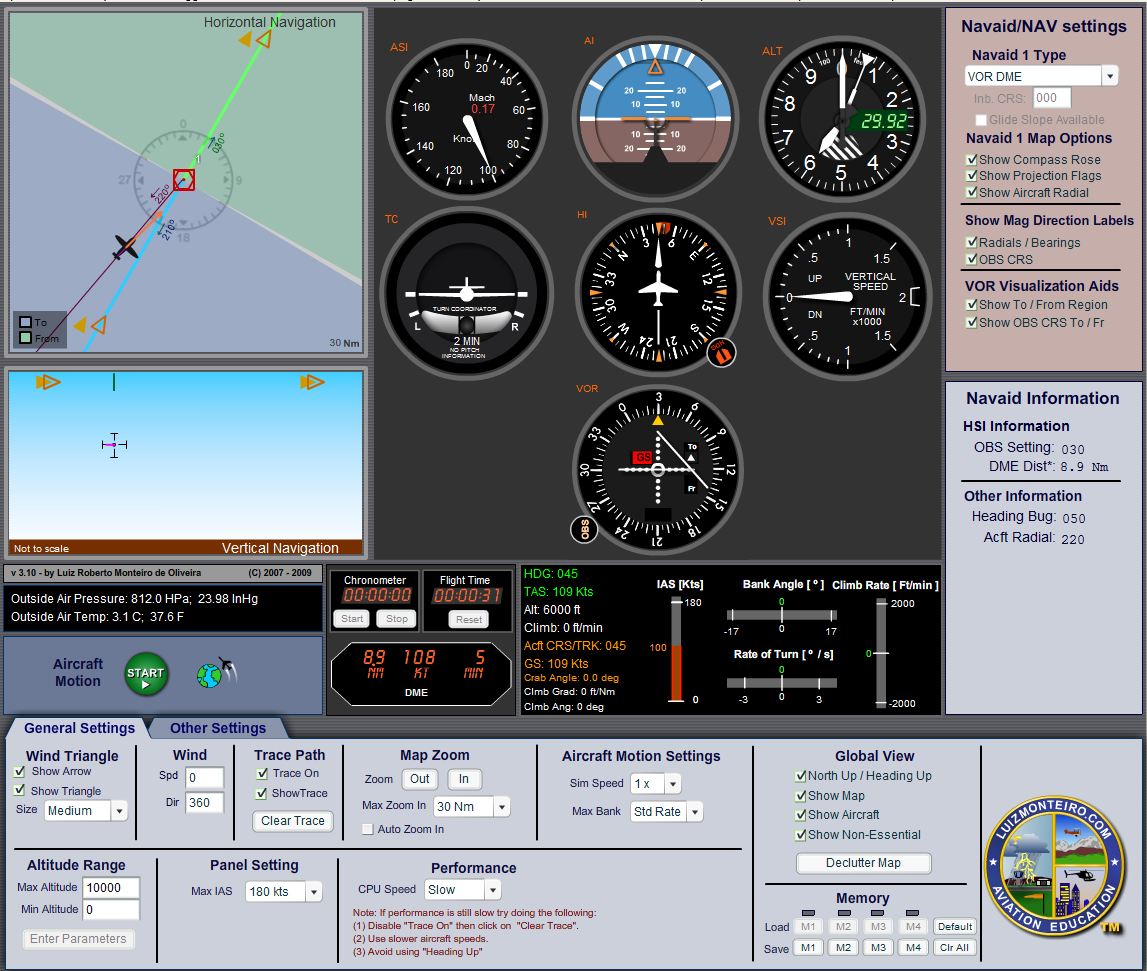Click the orange HDG knob on the heading indicator

[x=722, y=353]
